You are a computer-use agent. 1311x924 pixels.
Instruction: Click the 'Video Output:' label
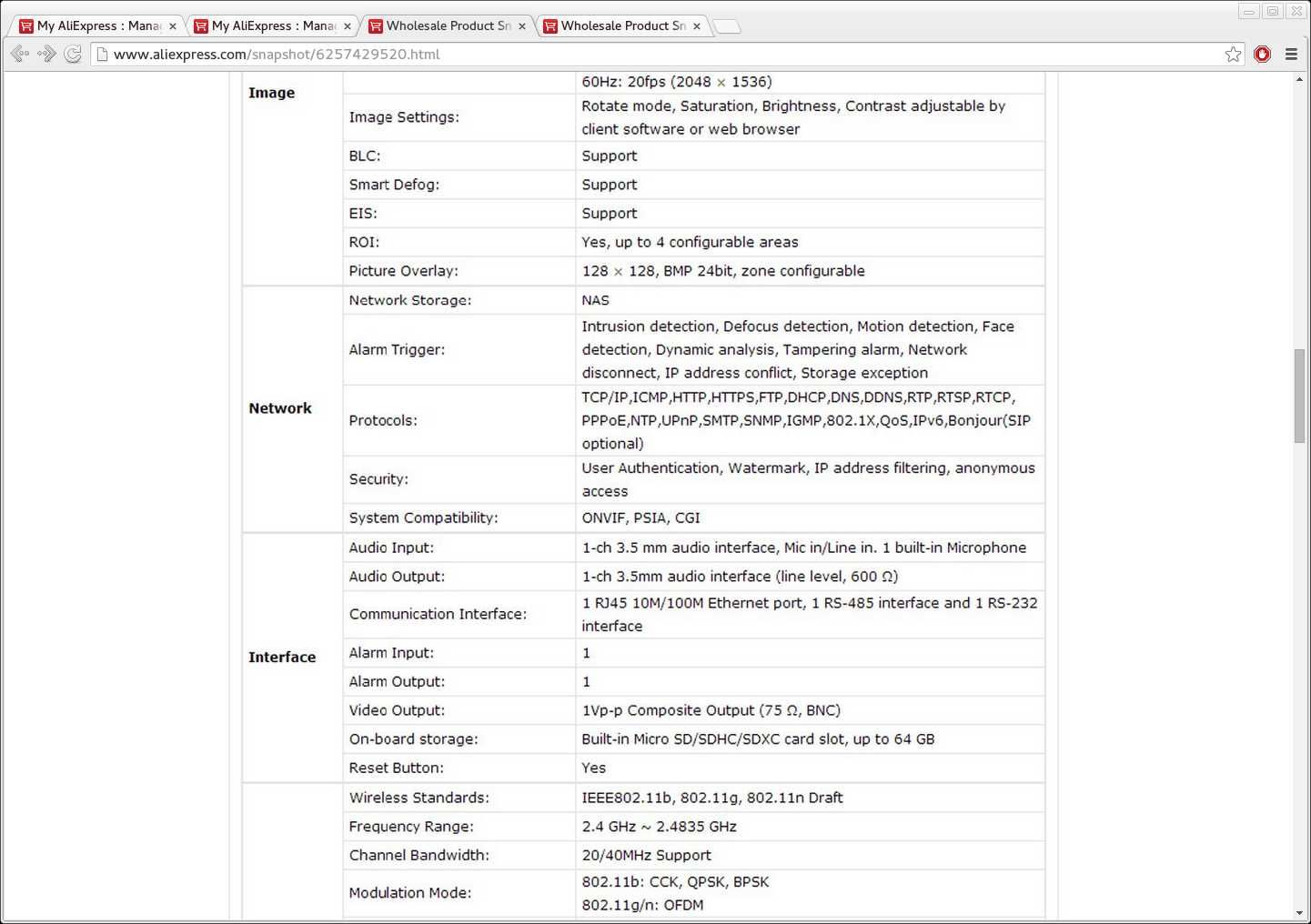click(397, 710)
